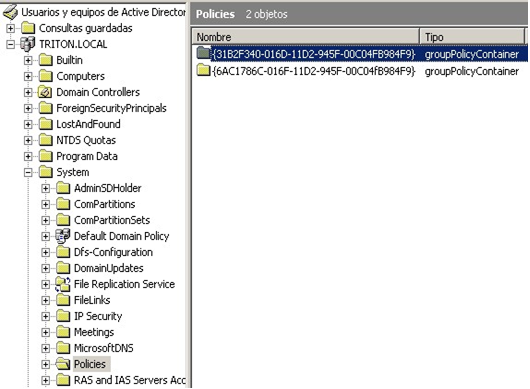This screenshot has height=389, width=530.
Task: Expand the IP Security node
Action: click(46, 316)
